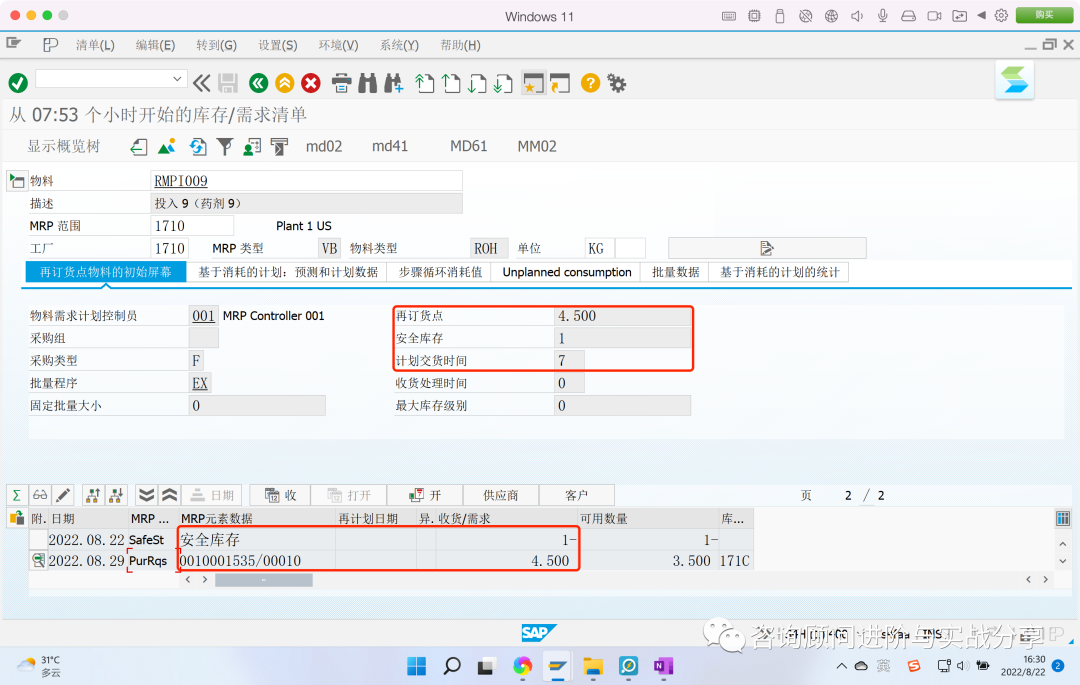Screen dimensions: 1080x685
Task: Click the sum (Σ) icon above the list
Action: coord(18,494)
